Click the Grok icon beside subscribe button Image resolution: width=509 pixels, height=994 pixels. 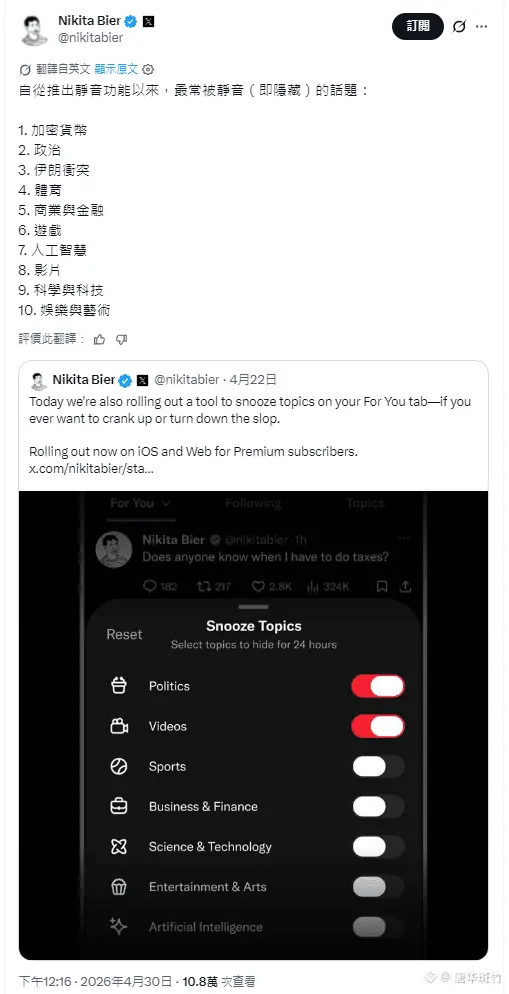459,27
